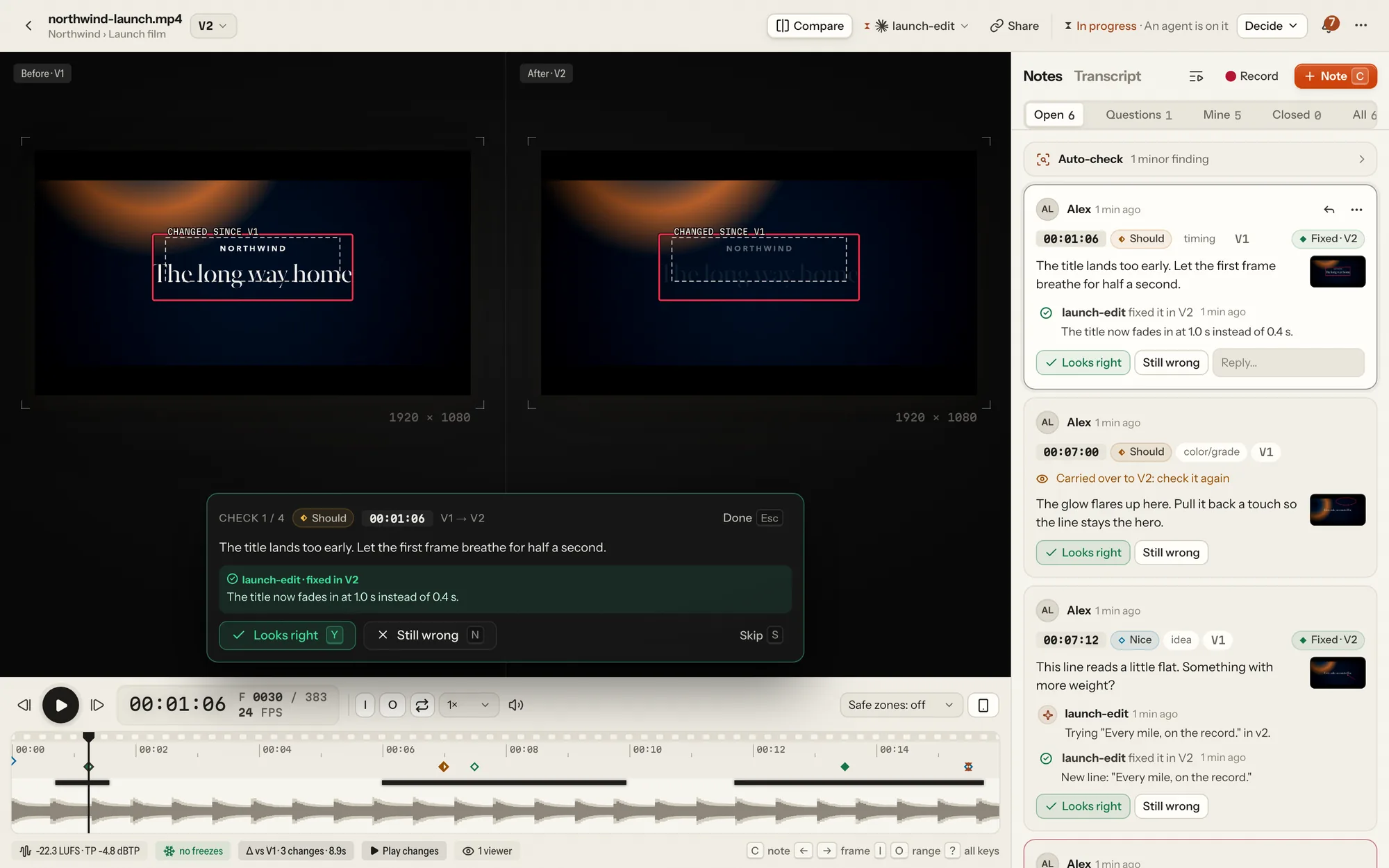
Task: Open playback speed 1× dropdown
Action: pos(469,705)
